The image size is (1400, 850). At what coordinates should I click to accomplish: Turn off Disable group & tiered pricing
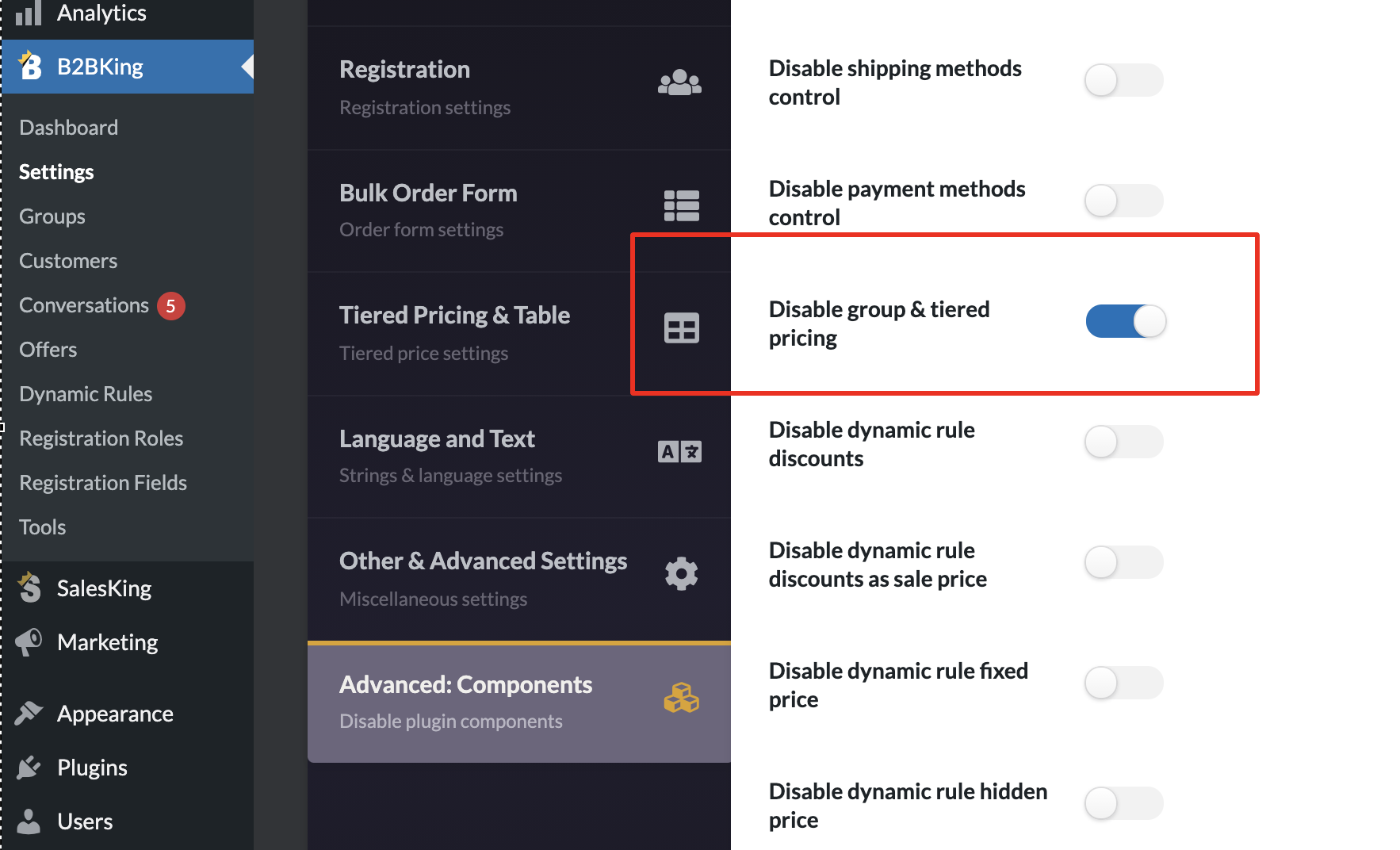click(1125, 321)
